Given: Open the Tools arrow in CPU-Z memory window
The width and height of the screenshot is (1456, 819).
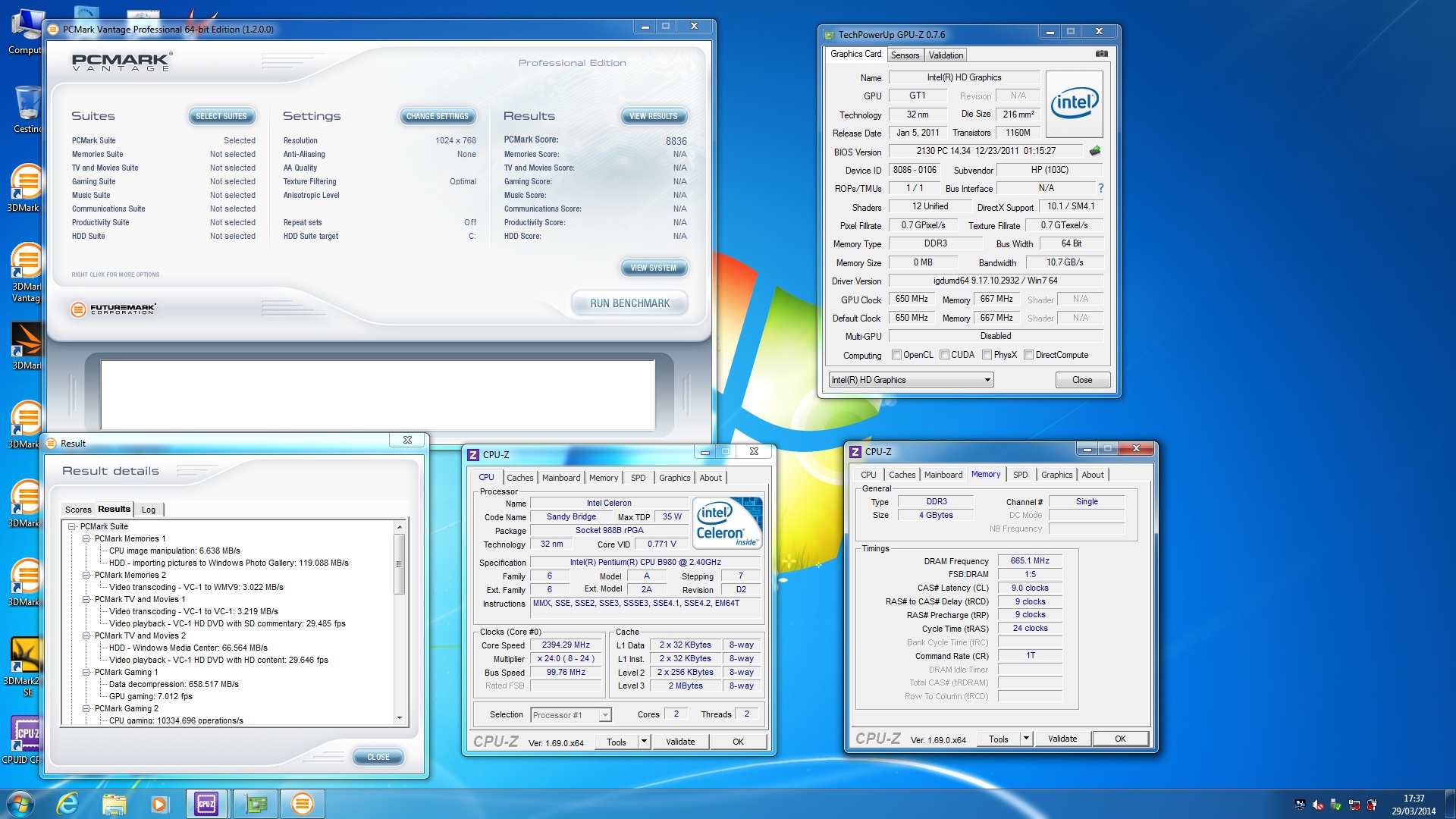Looking at the screenshot, I should pos(1026,739).
